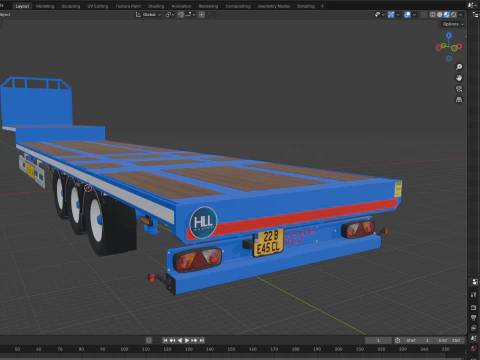The image size is (480, 360).
Task: Toggle viewport gizmos display
Action: click(391, 15)
